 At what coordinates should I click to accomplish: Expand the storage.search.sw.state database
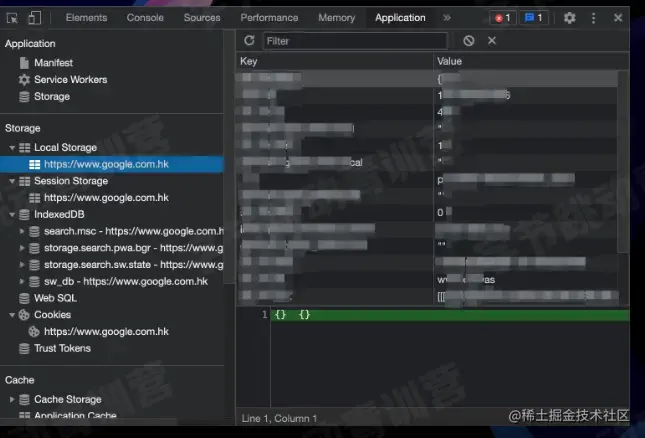point(22,265)
